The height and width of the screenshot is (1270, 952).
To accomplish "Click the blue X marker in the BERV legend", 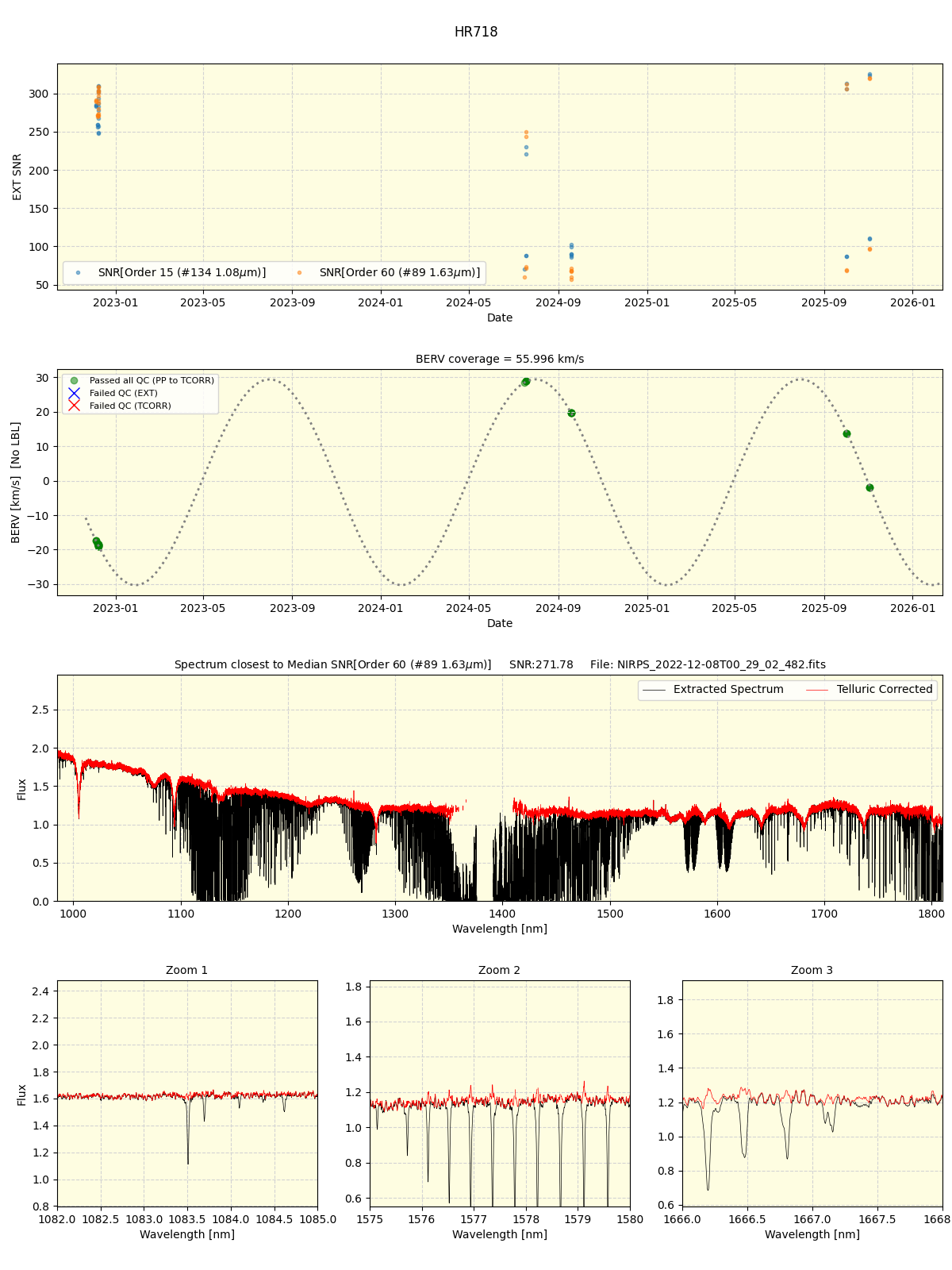I will pos(74,393).
